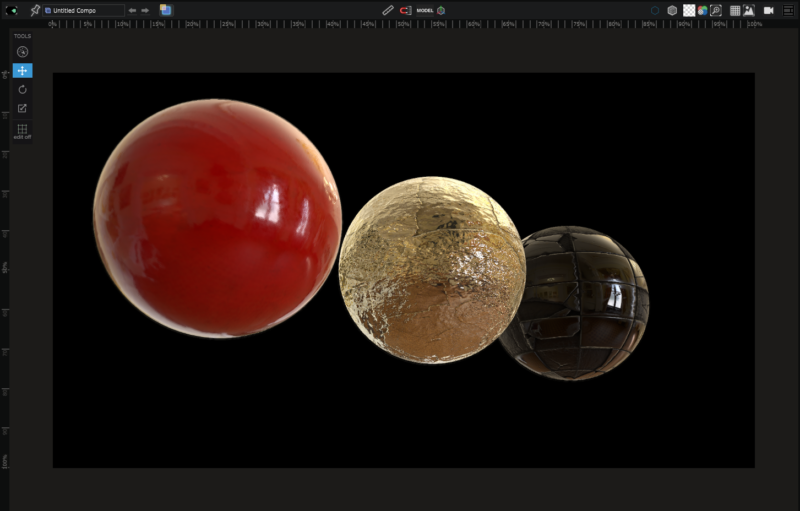The height and width of the screenshot is (511, 800).
Task: Click the pin icon beside composition name
Action: pyautogui.click(x=35, y=10)
